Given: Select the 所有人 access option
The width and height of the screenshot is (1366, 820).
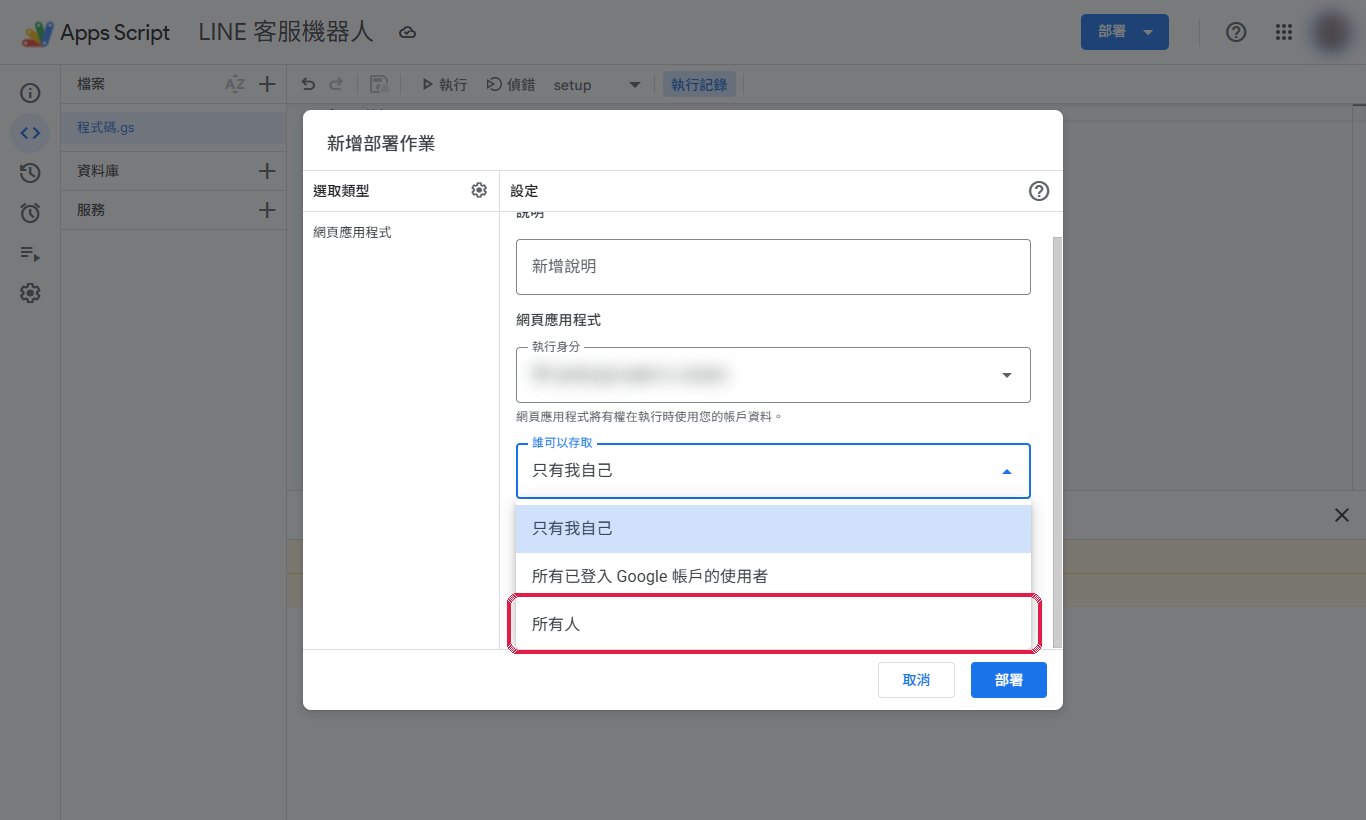Looking at the screenshot, I should [x=773, y=624].
